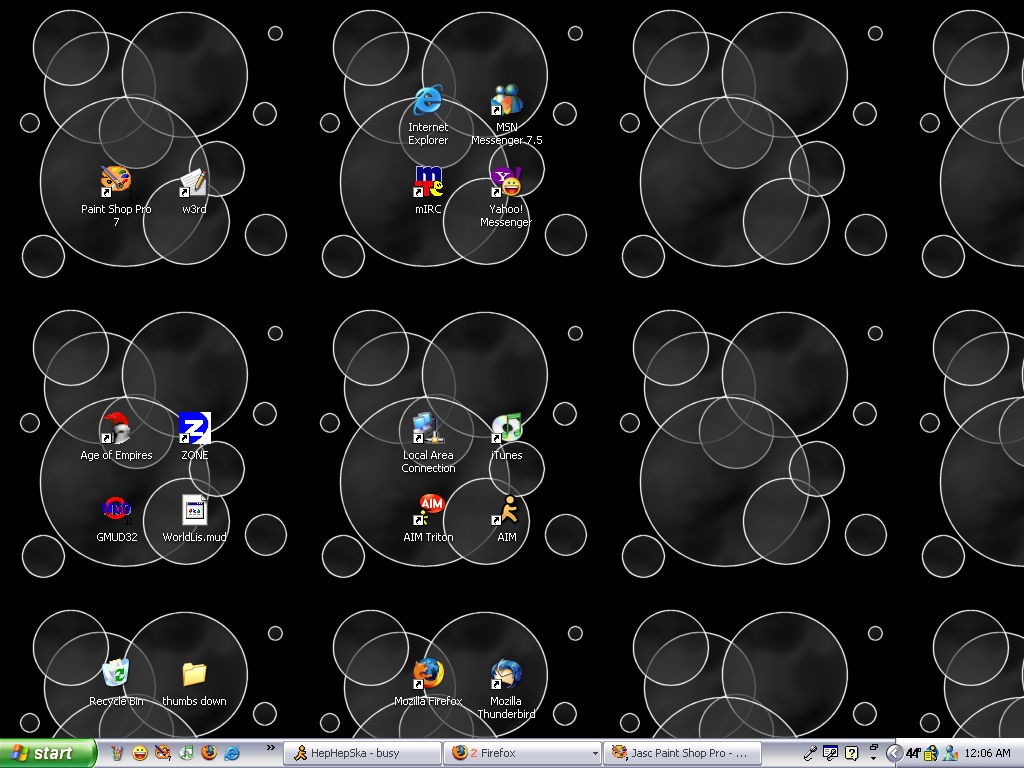Select the WorldLis.mud file icon
Screen dimensions: 1024x768
coord(194,518)
